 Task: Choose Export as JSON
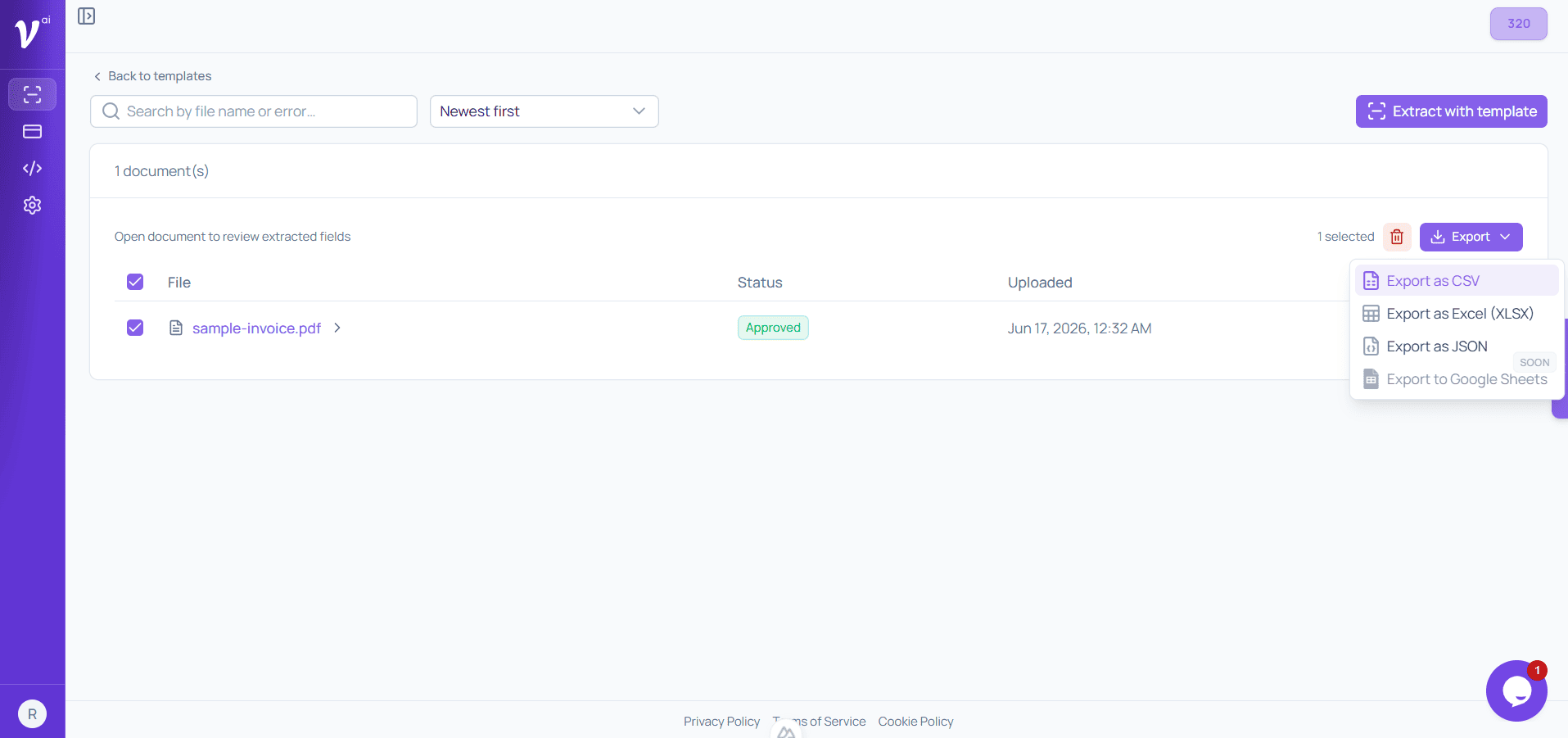click(x=1457, y=346)
